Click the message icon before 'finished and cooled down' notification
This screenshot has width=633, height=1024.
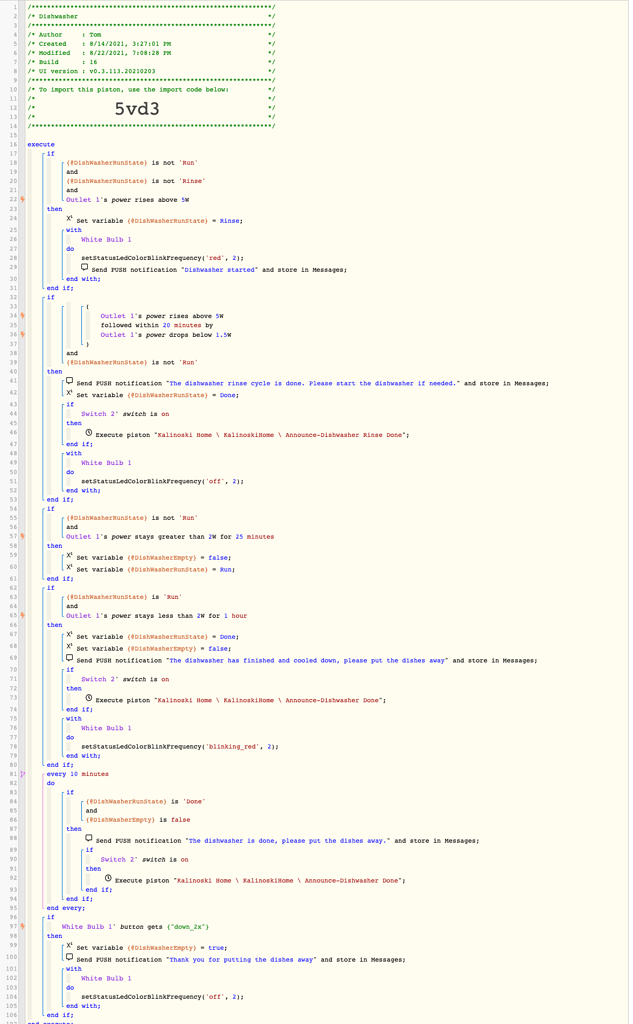click(69, 658)
